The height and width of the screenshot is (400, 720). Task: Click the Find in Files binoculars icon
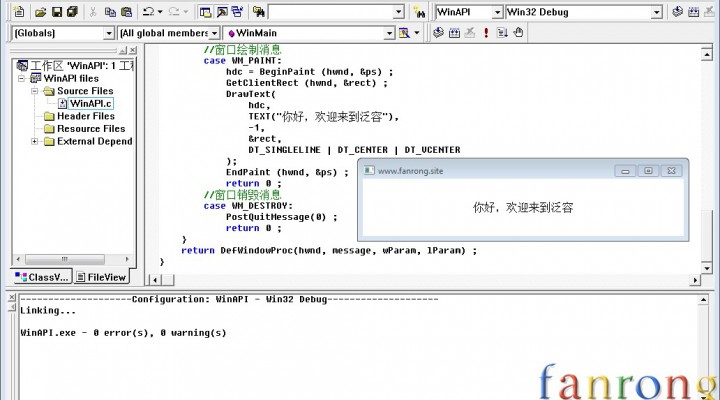coord(259,12)
